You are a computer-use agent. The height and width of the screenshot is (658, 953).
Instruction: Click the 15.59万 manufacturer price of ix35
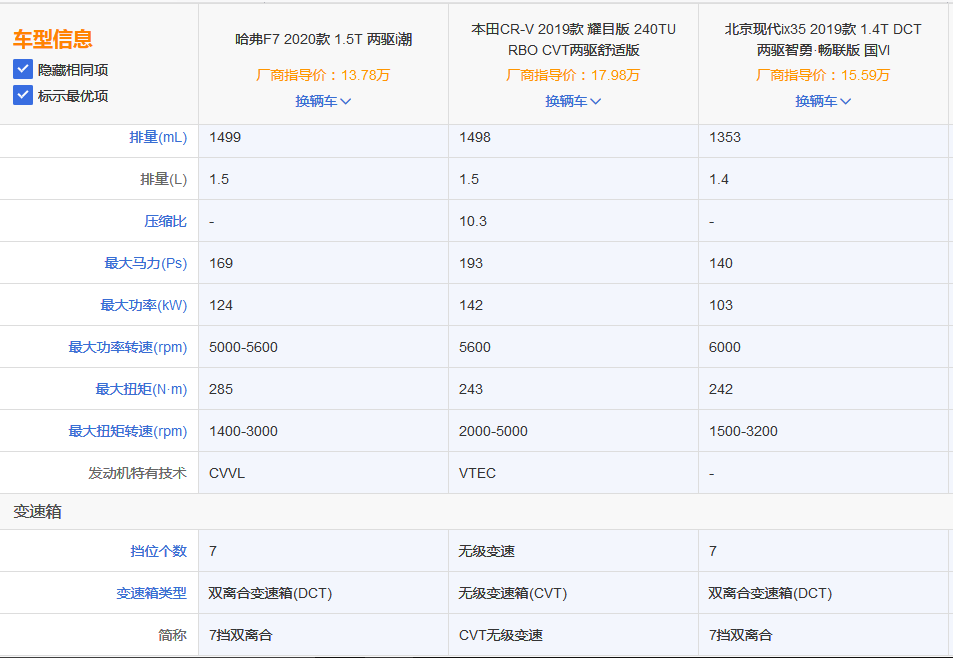point(823,75)
